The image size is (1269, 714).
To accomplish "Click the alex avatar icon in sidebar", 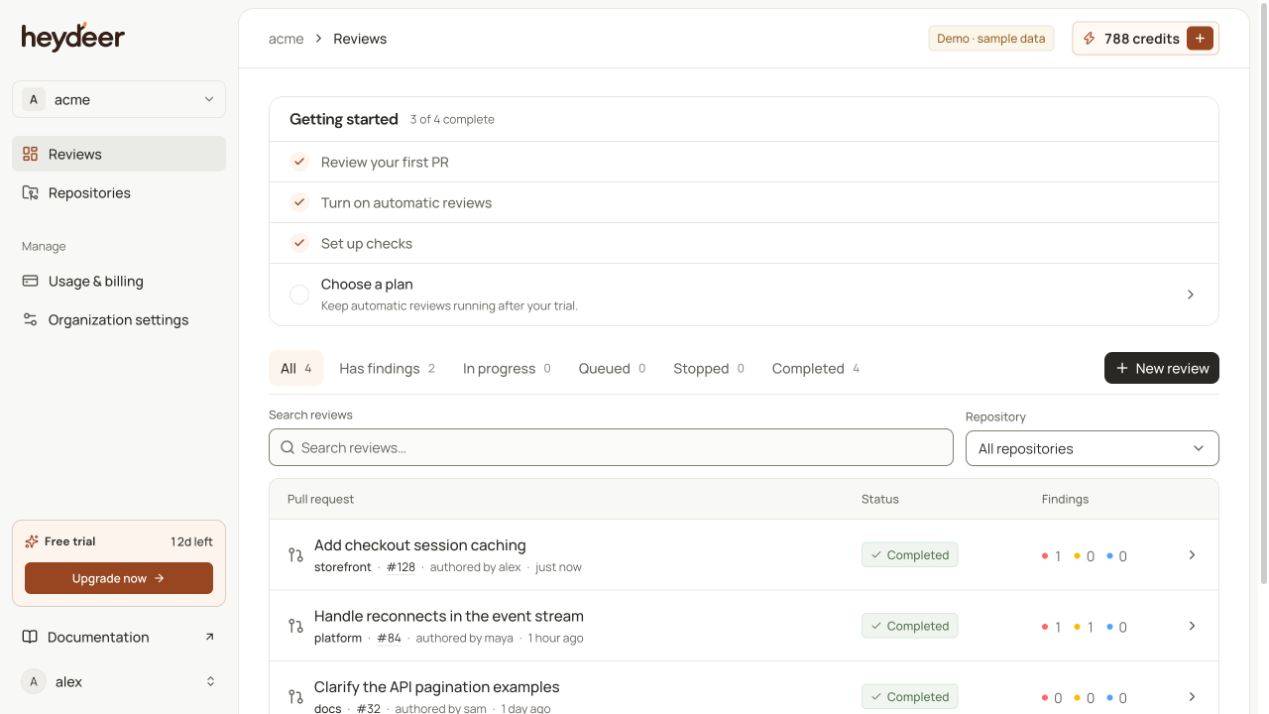I will click(34, 682).
